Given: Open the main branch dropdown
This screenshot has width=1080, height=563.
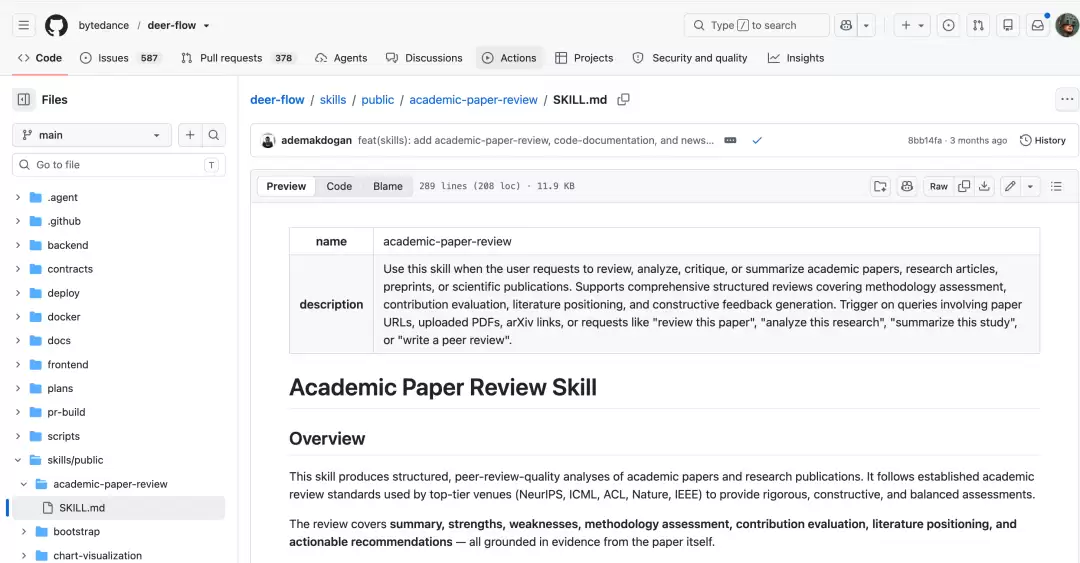Looking at the screenshot, I should pos(91,135).
